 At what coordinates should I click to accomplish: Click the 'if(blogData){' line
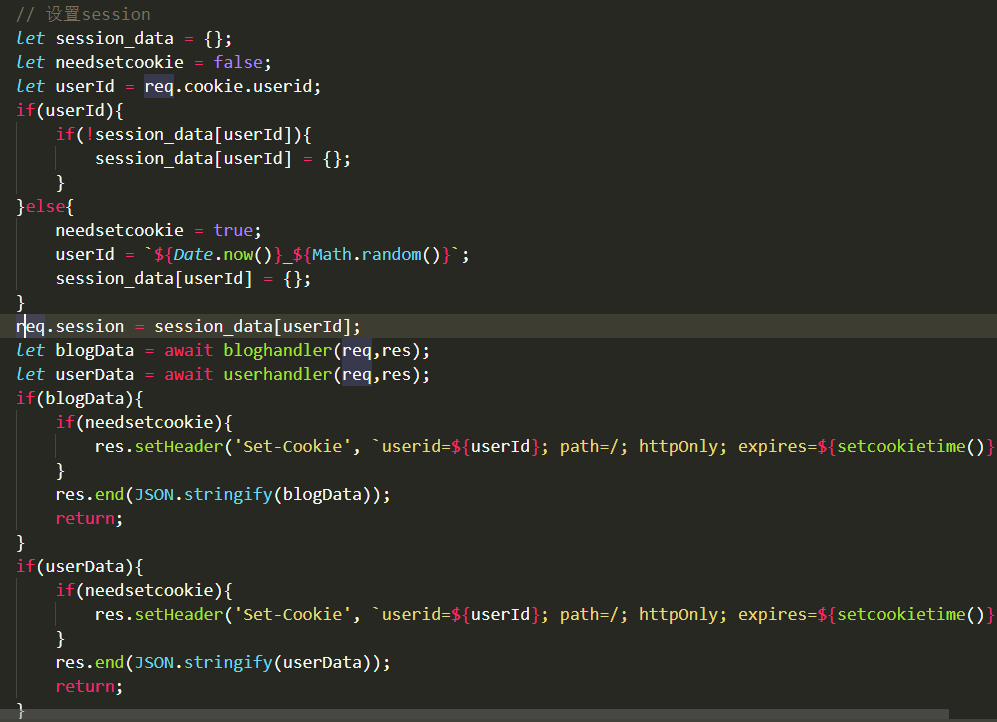pyautogui.click(x=79, y=398)
